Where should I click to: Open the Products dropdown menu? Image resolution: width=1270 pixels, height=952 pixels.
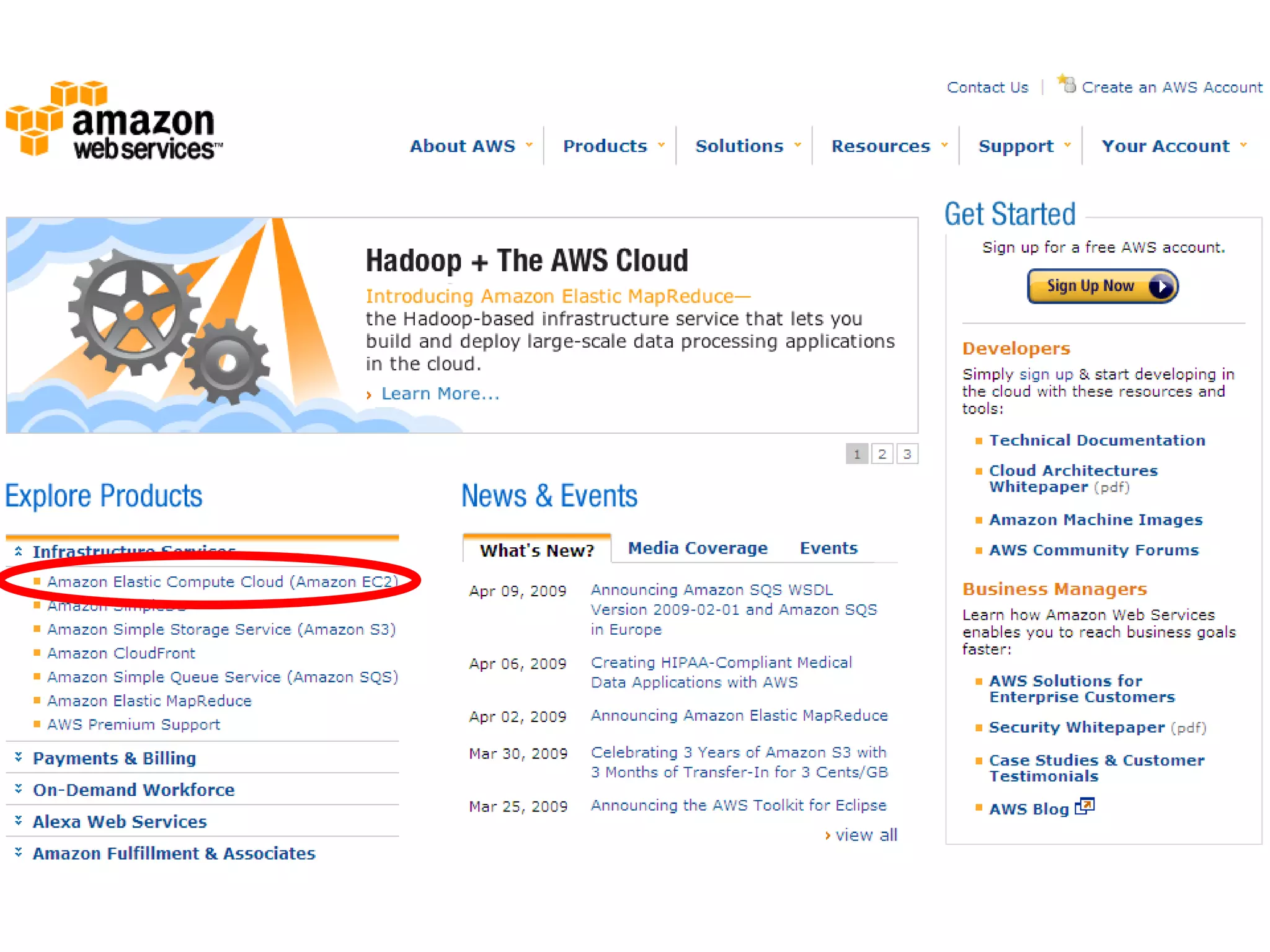[x=614, y=146]
